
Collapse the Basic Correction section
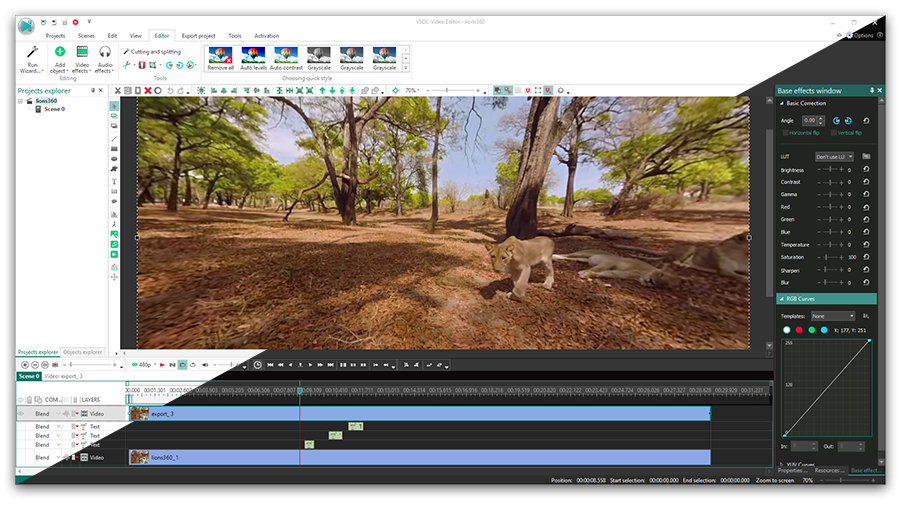pyautogui.click(x=782, y=103)
